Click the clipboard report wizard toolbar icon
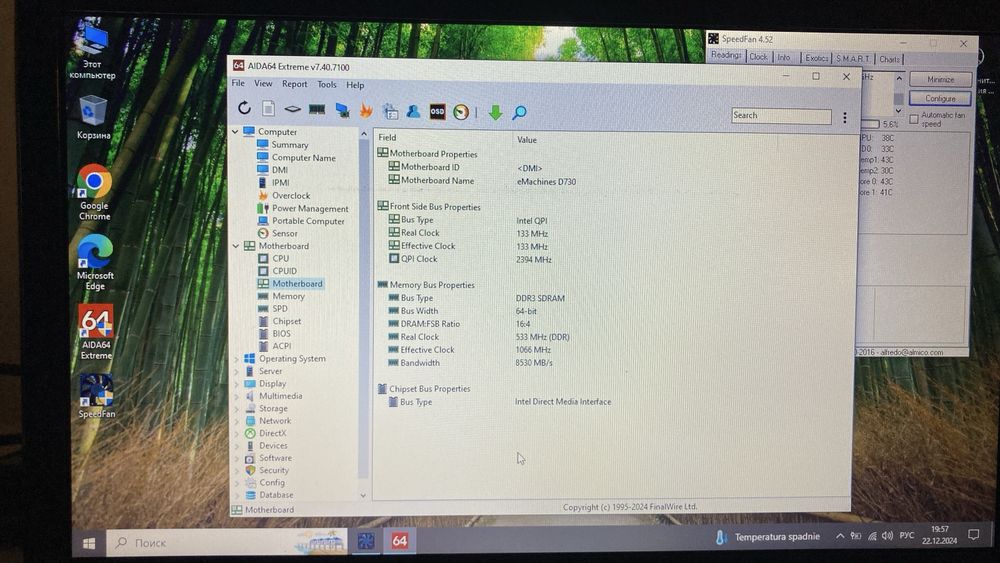The width and height of the screenshot is (1000, 563). pos(390,112)
